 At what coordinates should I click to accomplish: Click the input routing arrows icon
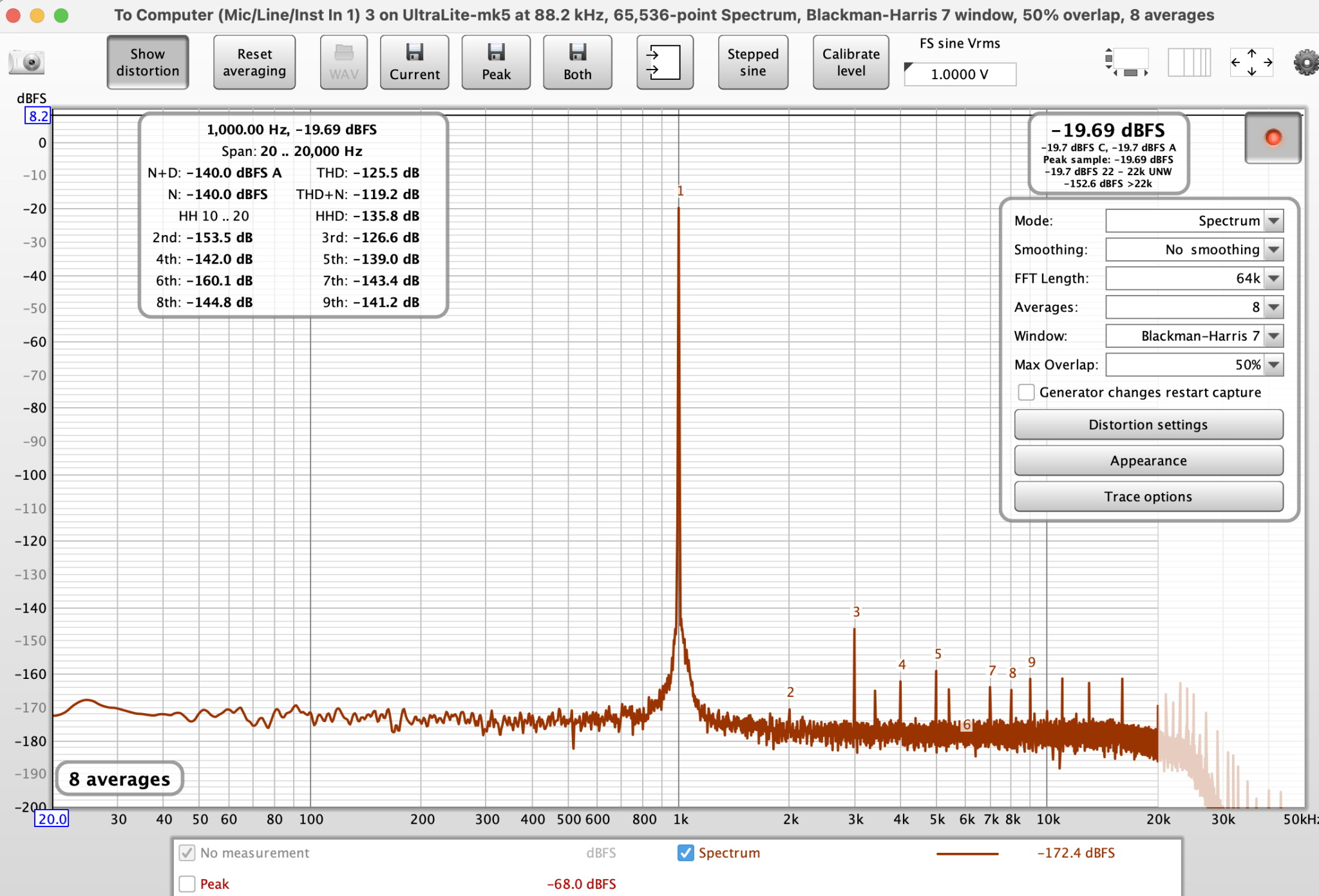pos(665,62)
